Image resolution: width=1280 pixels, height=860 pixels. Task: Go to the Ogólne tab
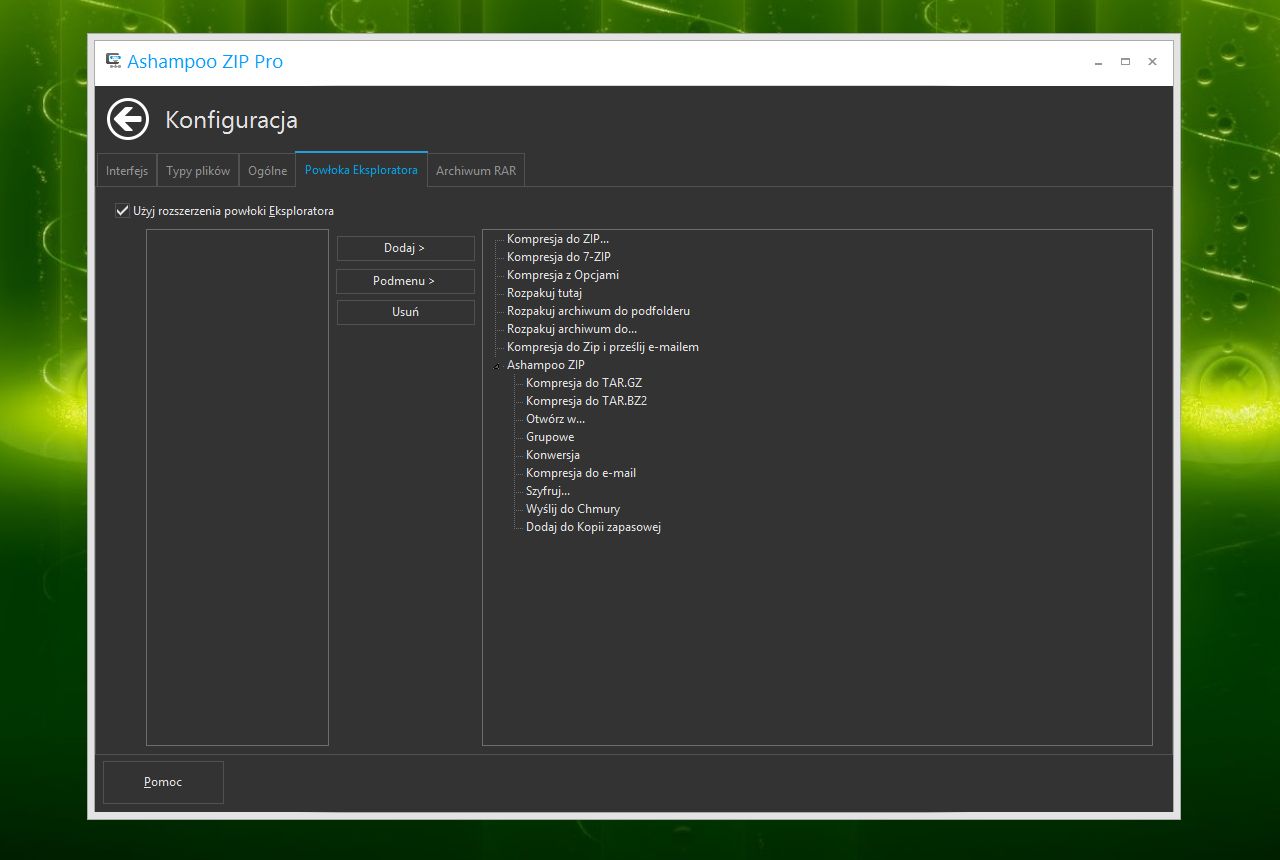[267, 171]
